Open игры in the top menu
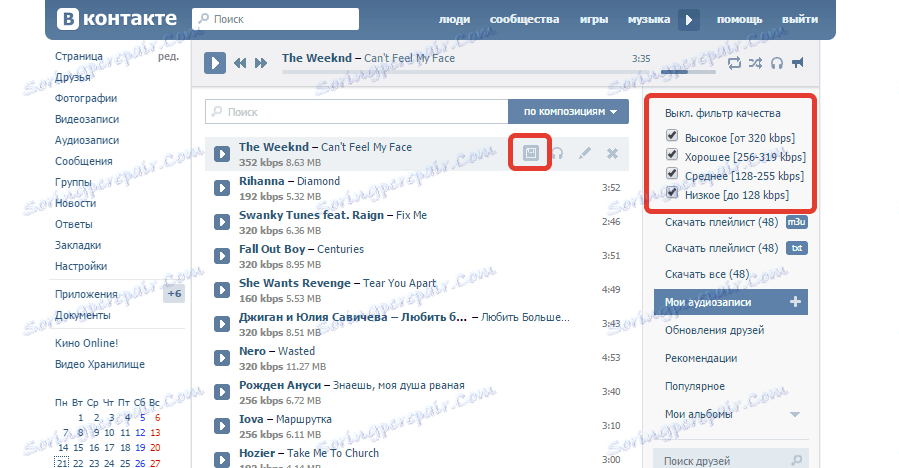899x468 pixels. [x=593, y=20]
